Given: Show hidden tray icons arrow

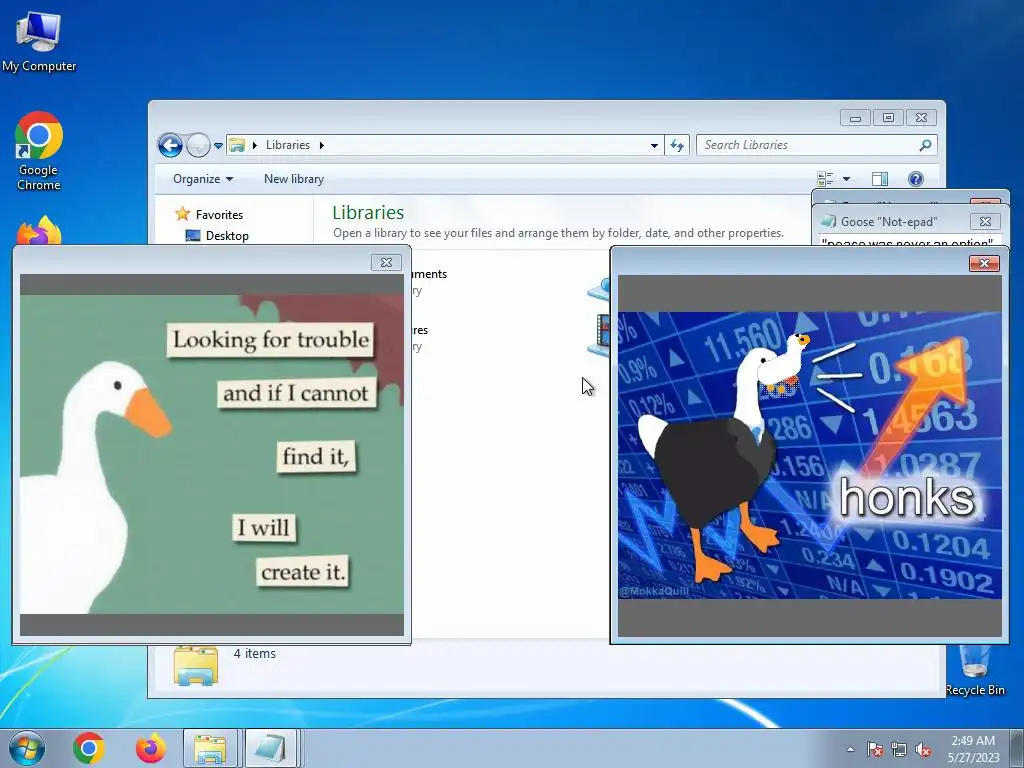Looking at the screenshot, I should [x=850, y=749].
